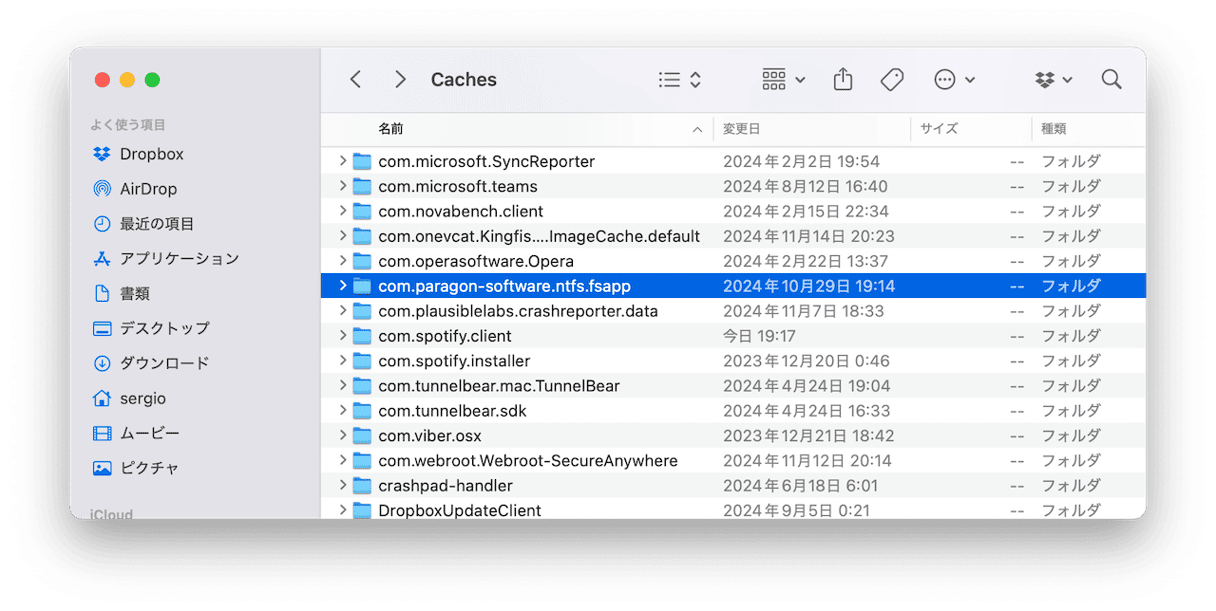Open the sergio home folder
The image size is (1216, 611).
130,398
